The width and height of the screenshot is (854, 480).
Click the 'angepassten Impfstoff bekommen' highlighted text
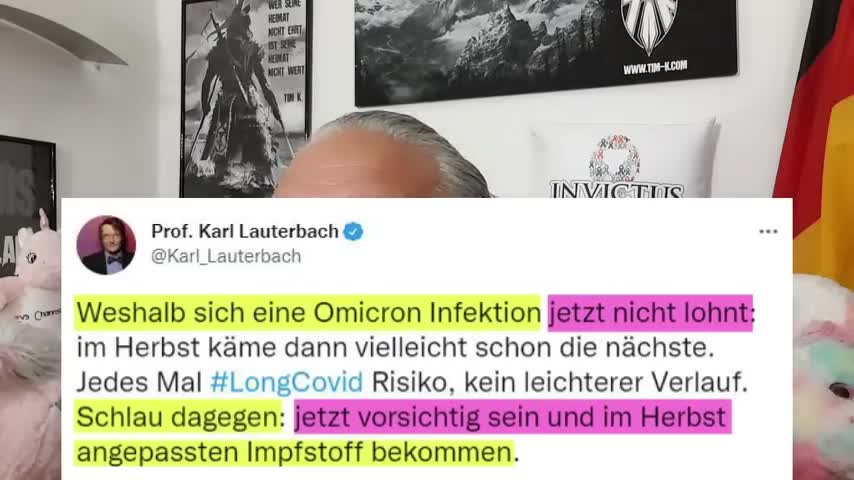(294, 452)
